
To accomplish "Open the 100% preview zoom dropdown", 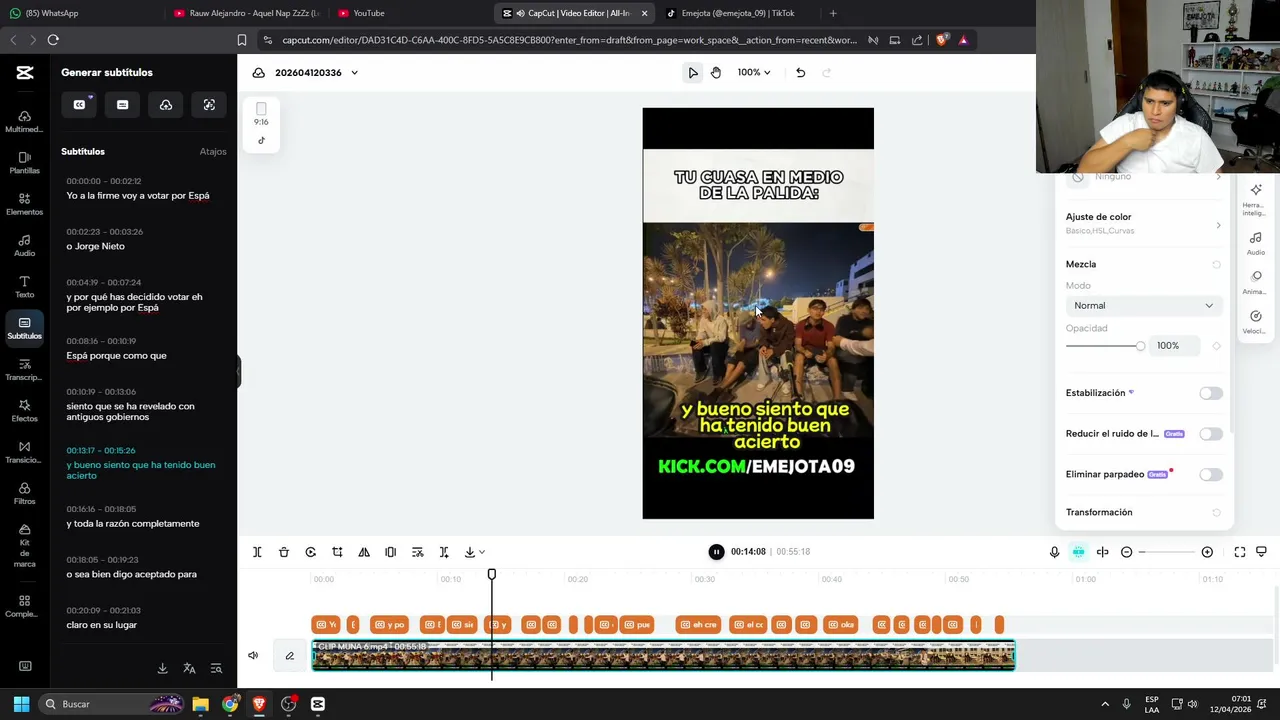I will click(754, 72).
